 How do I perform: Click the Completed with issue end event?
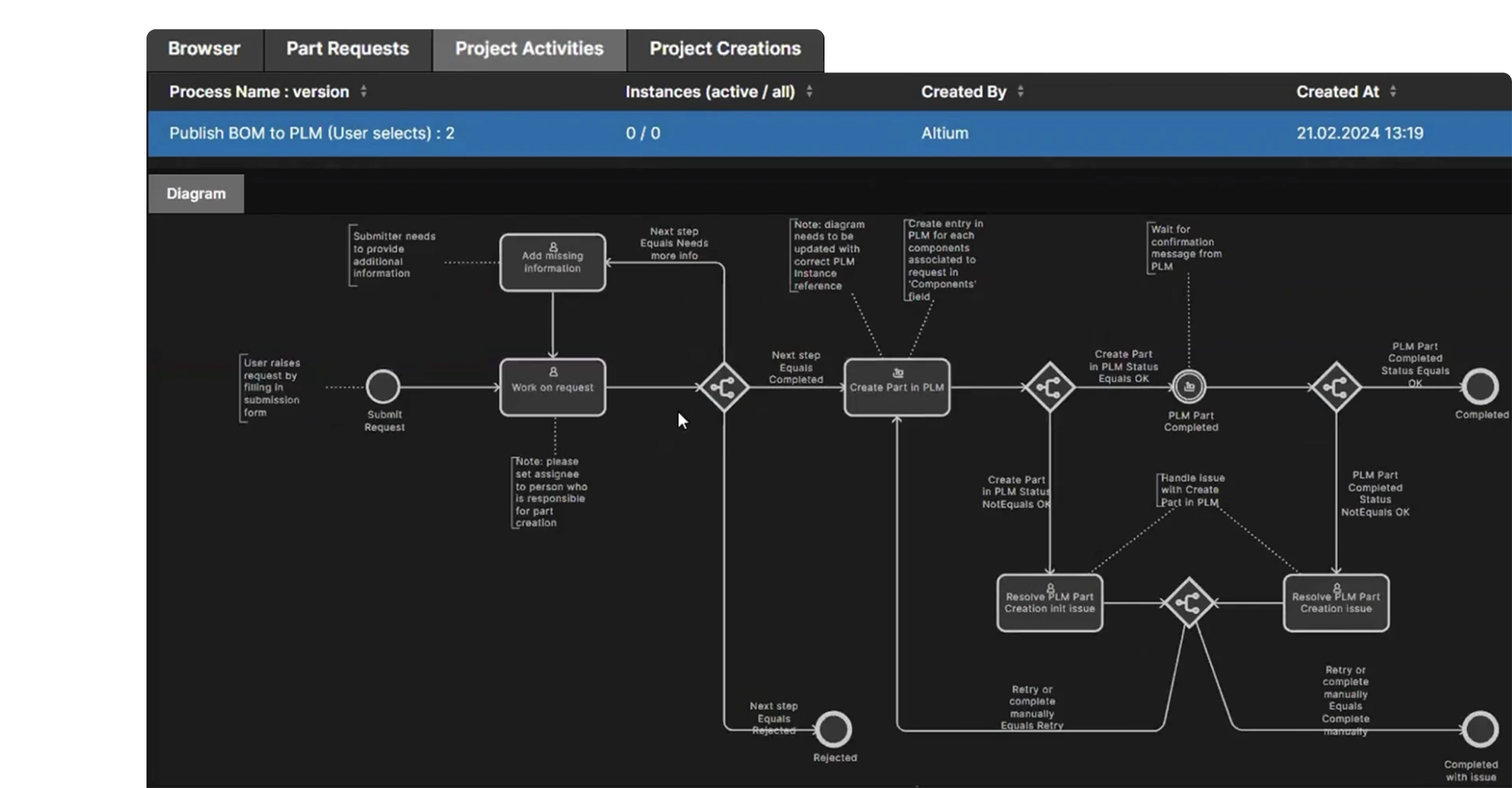coord(1480,730)
